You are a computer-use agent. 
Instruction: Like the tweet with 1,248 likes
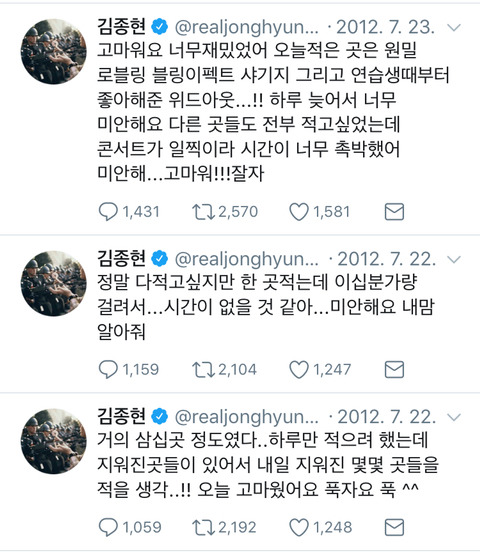(299, 528)
